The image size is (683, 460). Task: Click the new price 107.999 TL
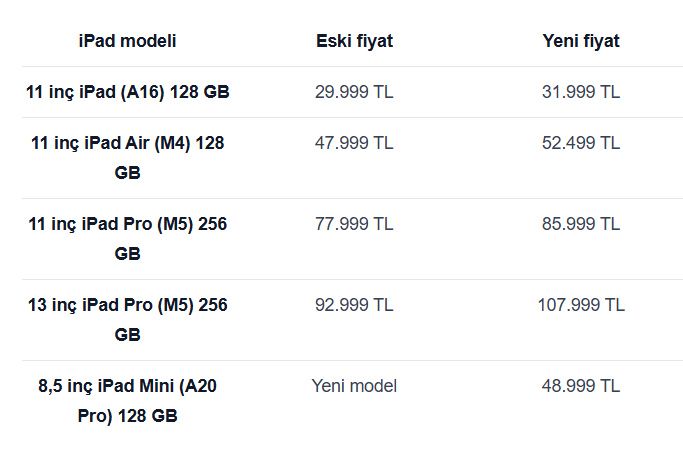coord(581,305)
